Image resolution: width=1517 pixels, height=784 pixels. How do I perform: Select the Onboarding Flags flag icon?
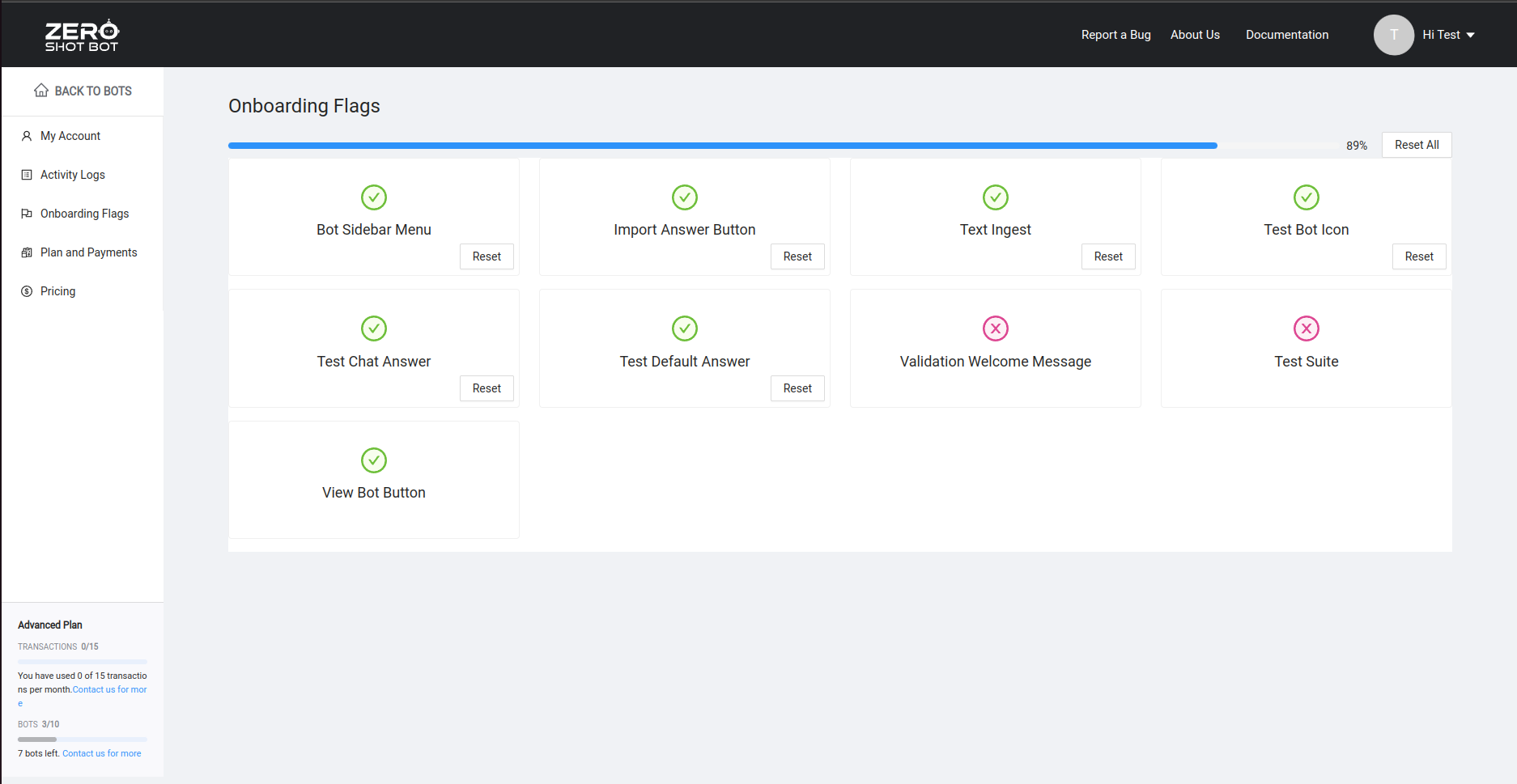(x=25, y=213)
